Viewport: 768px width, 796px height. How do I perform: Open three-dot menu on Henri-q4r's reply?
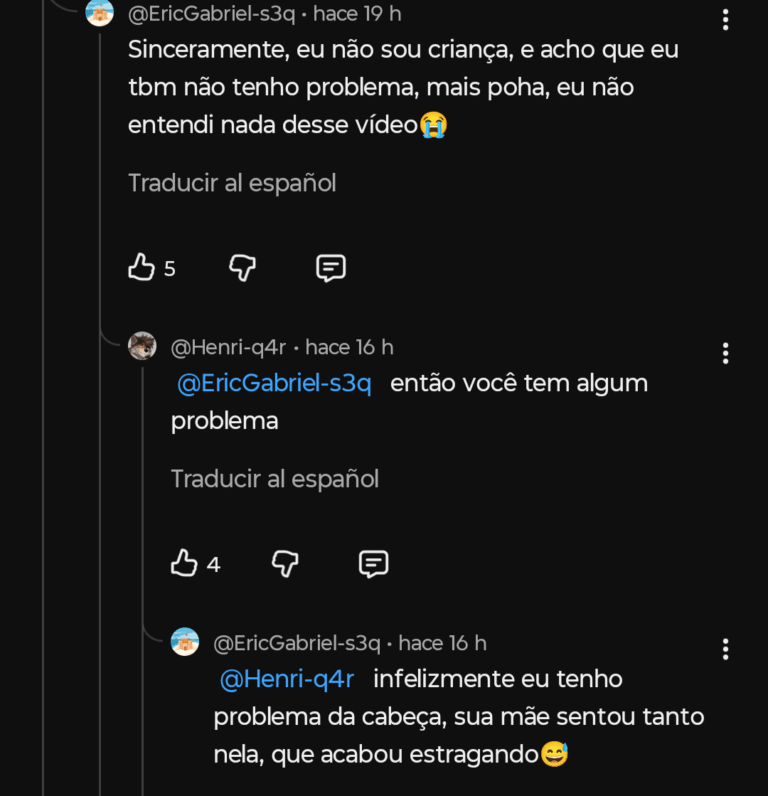tap(726, 353)
